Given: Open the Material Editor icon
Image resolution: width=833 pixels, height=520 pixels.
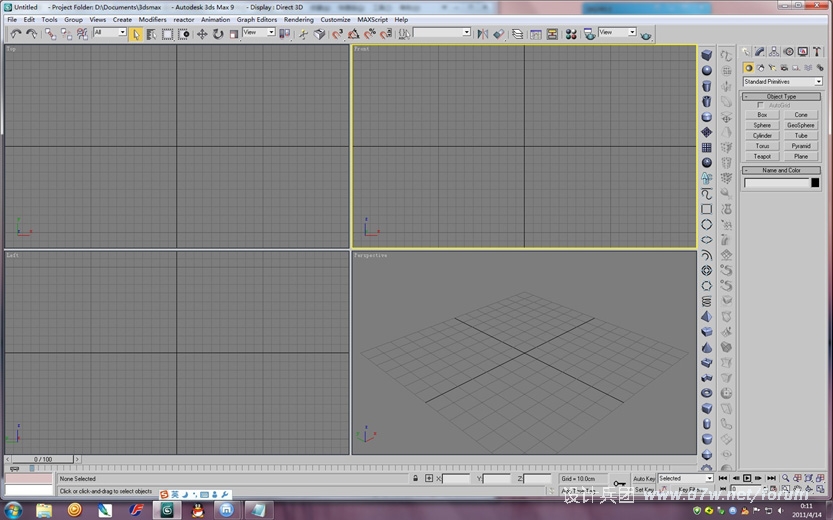Looking at the screenshot, I should pyautogui.click(x=571, y=35).
